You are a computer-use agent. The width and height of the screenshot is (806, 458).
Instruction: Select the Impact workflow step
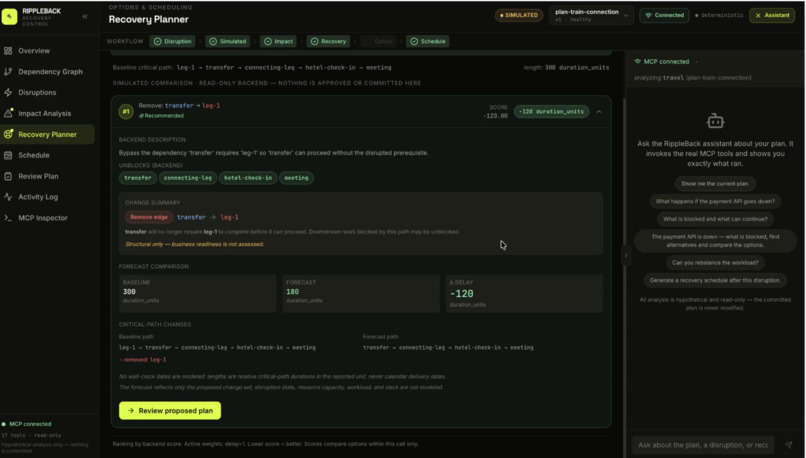tap(279, 41)
